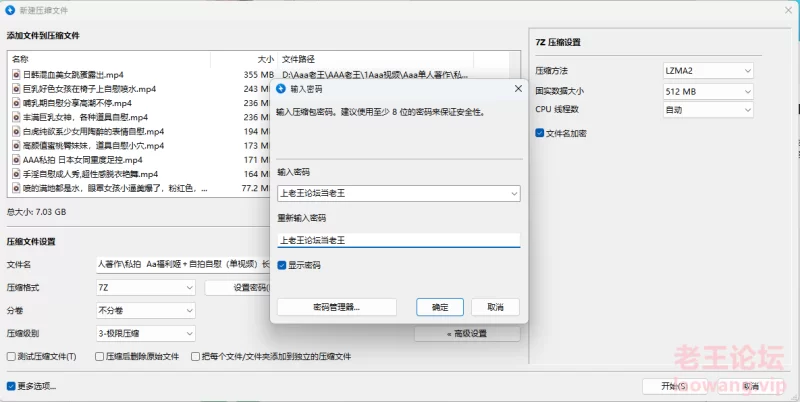Open the CPU 线程数 自动 dropdown
The width and height of the screenshot is (800, 402).
coord(708,110)
